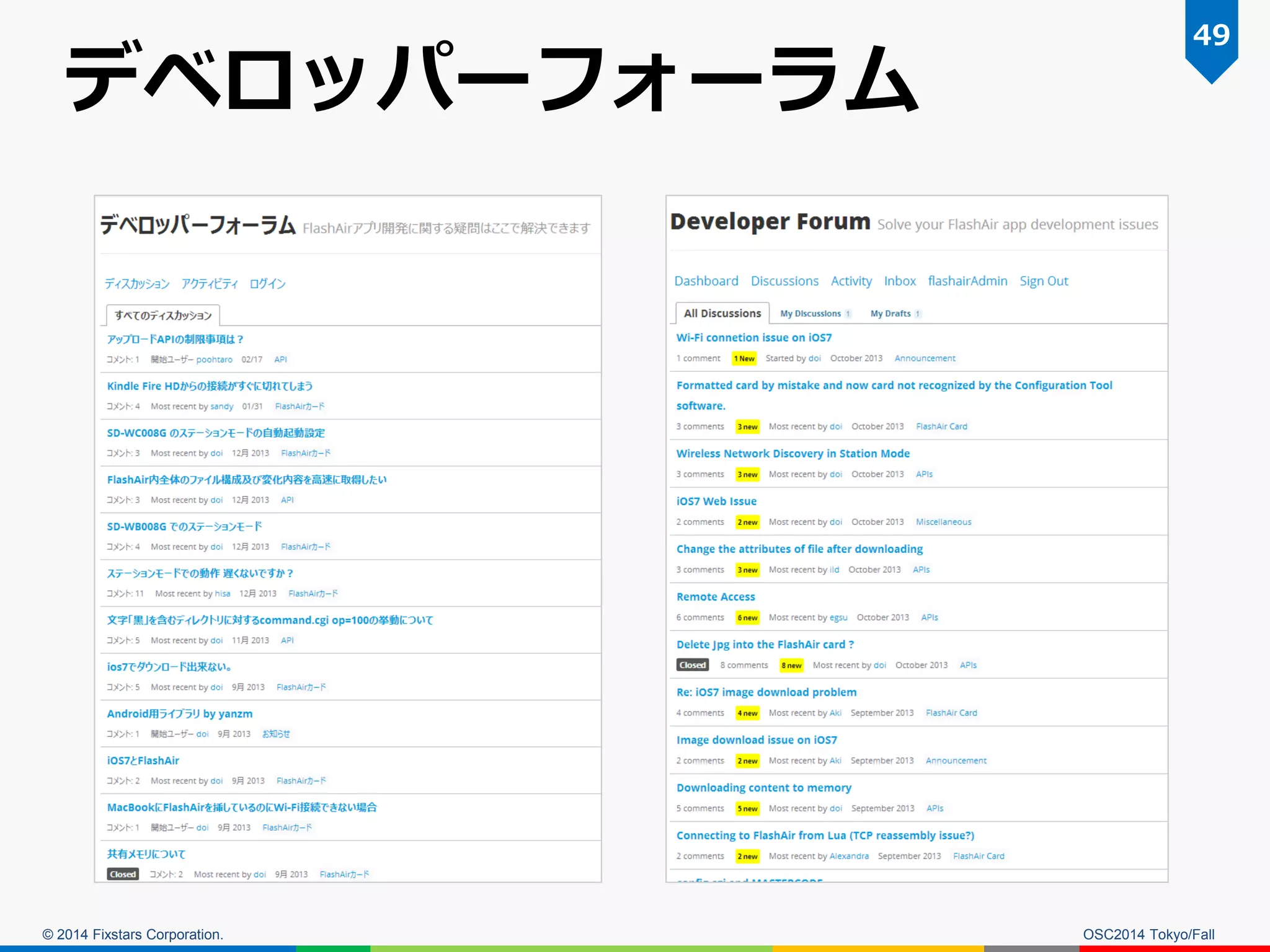
Task: Open FlashAir Card category on Formatted card thread
Action: point(941,426)
